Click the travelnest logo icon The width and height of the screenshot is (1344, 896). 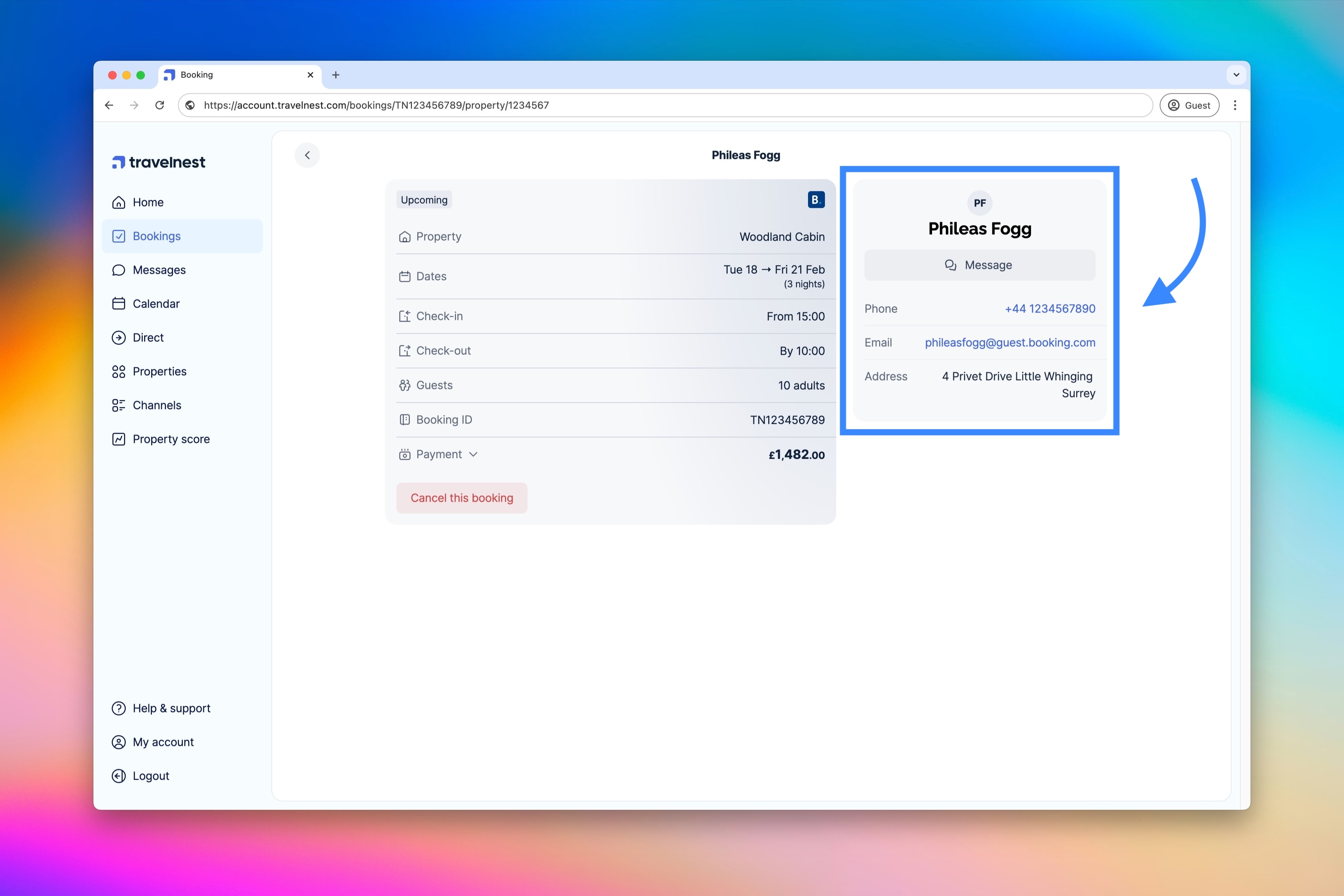point(118,162)
